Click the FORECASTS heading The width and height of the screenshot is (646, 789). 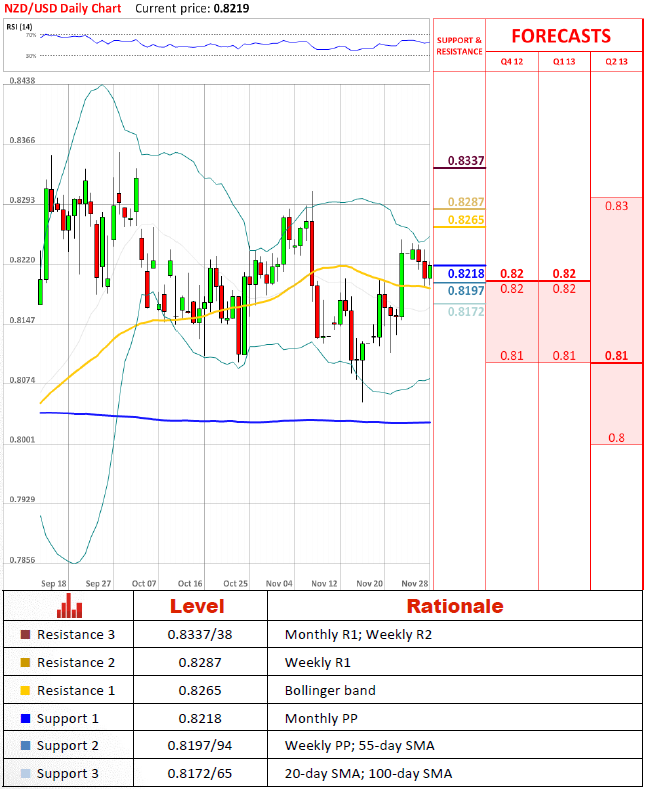561,36
